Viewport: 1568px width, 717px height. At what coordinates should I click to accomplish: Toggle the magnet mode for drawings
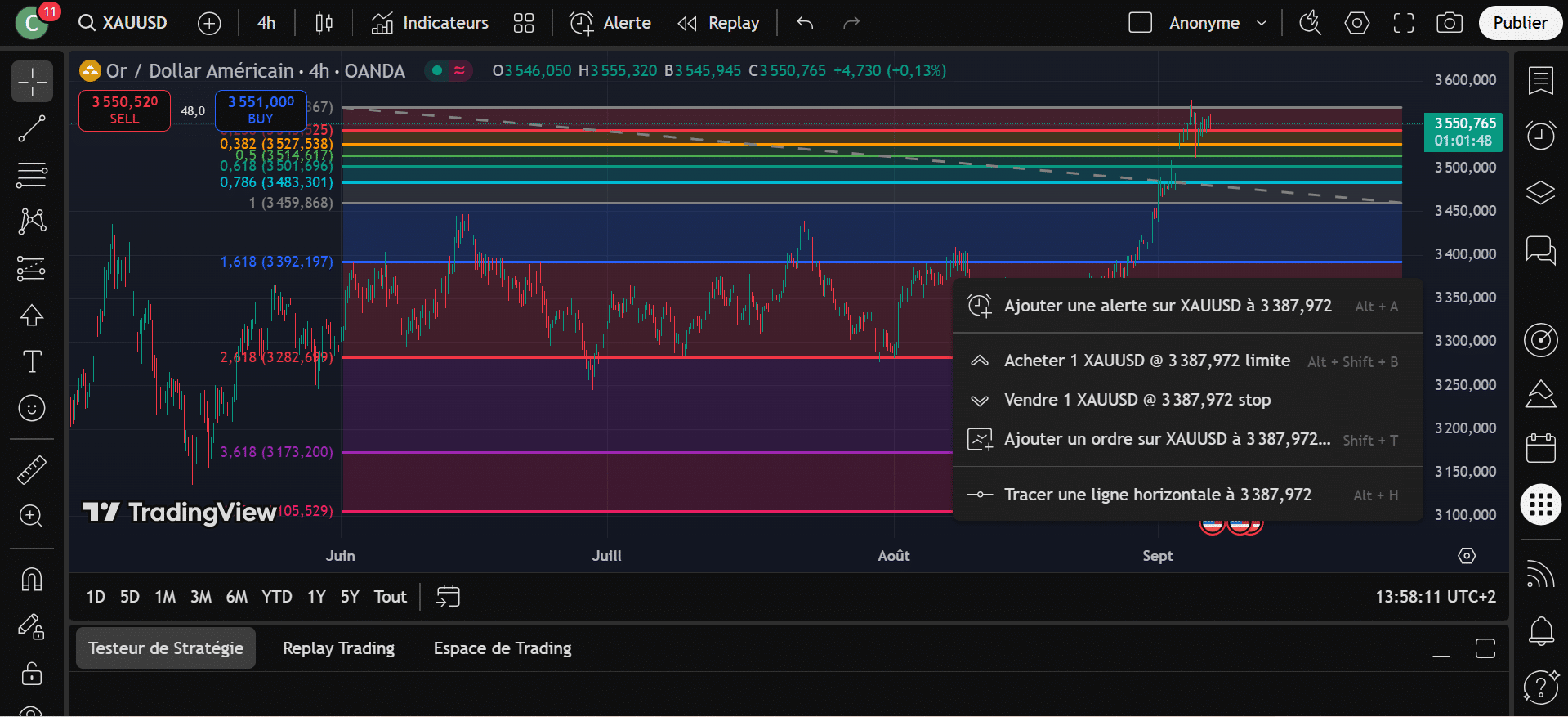click(x=32, y=580)
